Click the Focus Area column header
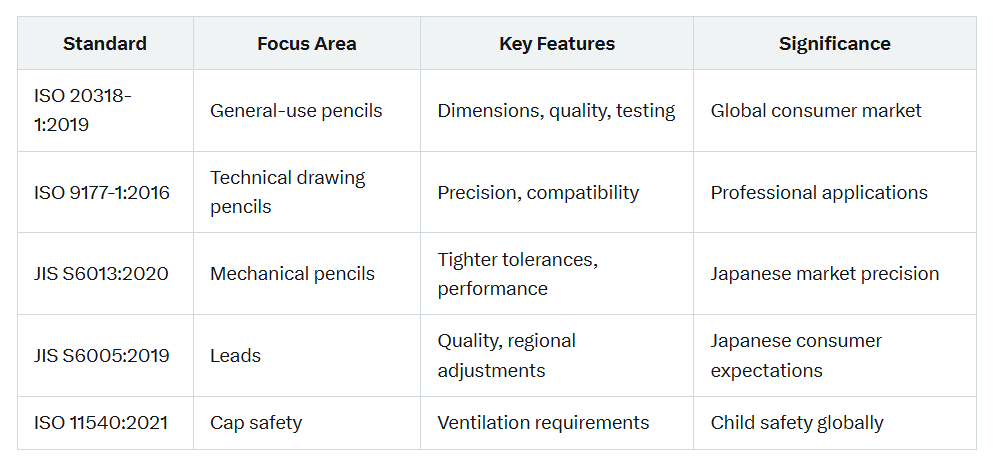 (x=307, y=44)
